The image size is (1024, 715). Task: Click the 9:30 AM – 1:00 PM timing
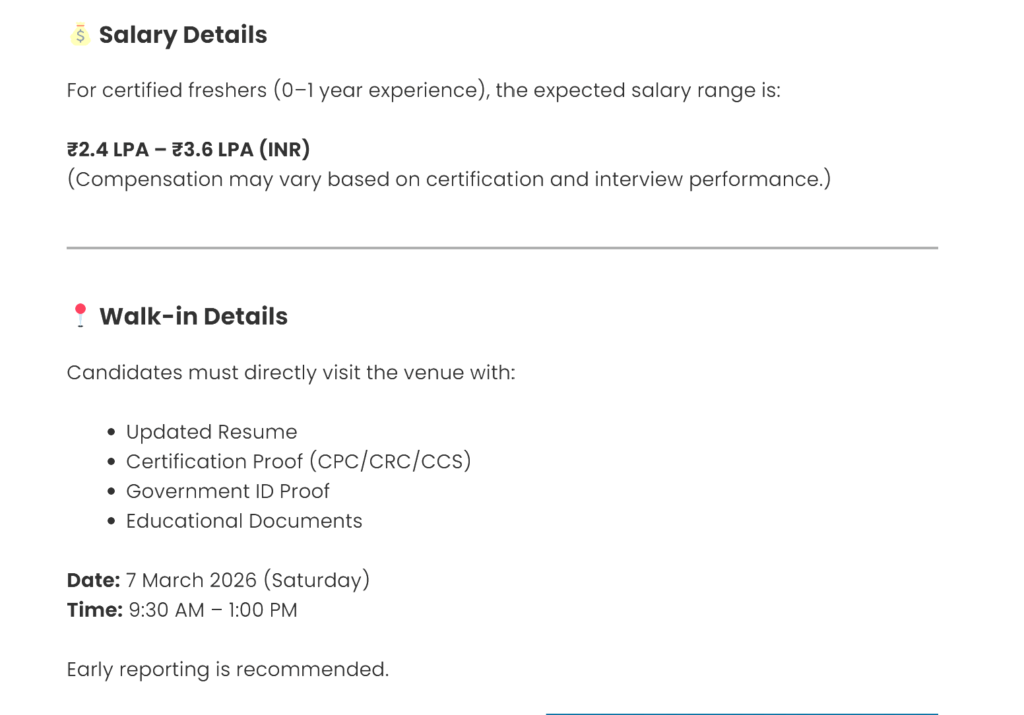click(x=213, y=610)
